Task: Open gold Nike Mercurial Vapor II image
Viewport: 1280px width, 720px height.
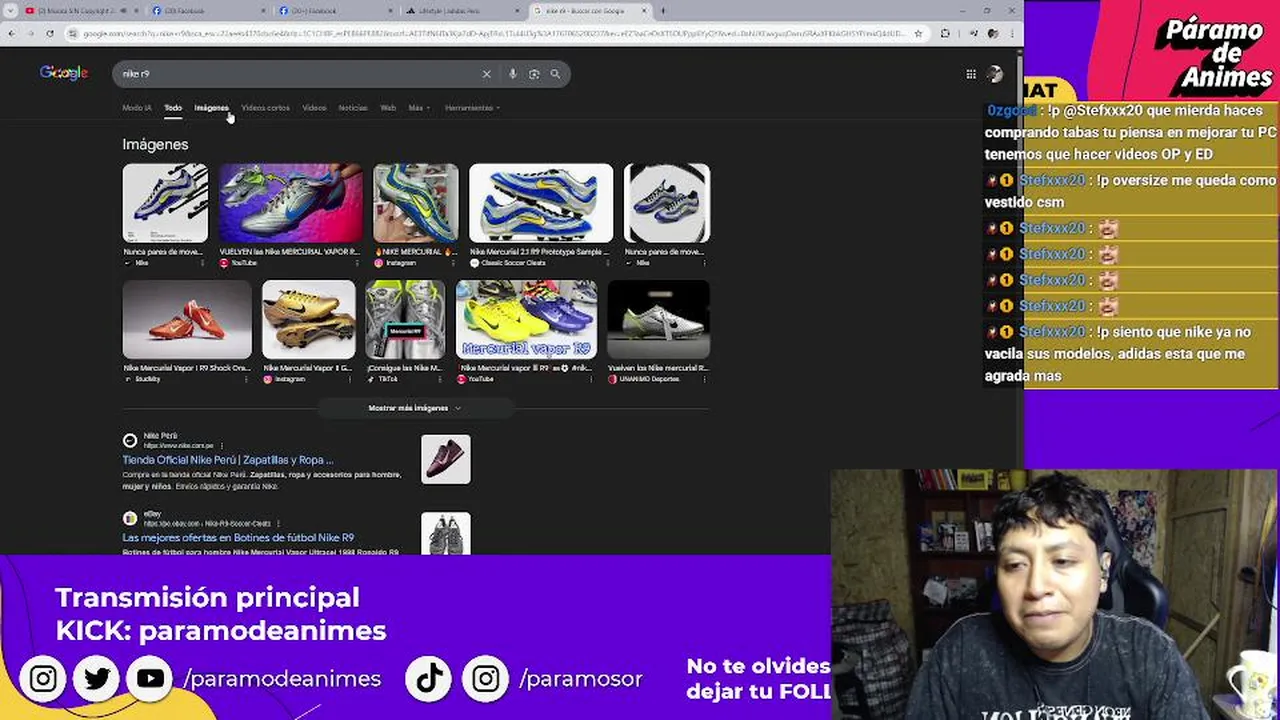Action: [x=309, y=319]
